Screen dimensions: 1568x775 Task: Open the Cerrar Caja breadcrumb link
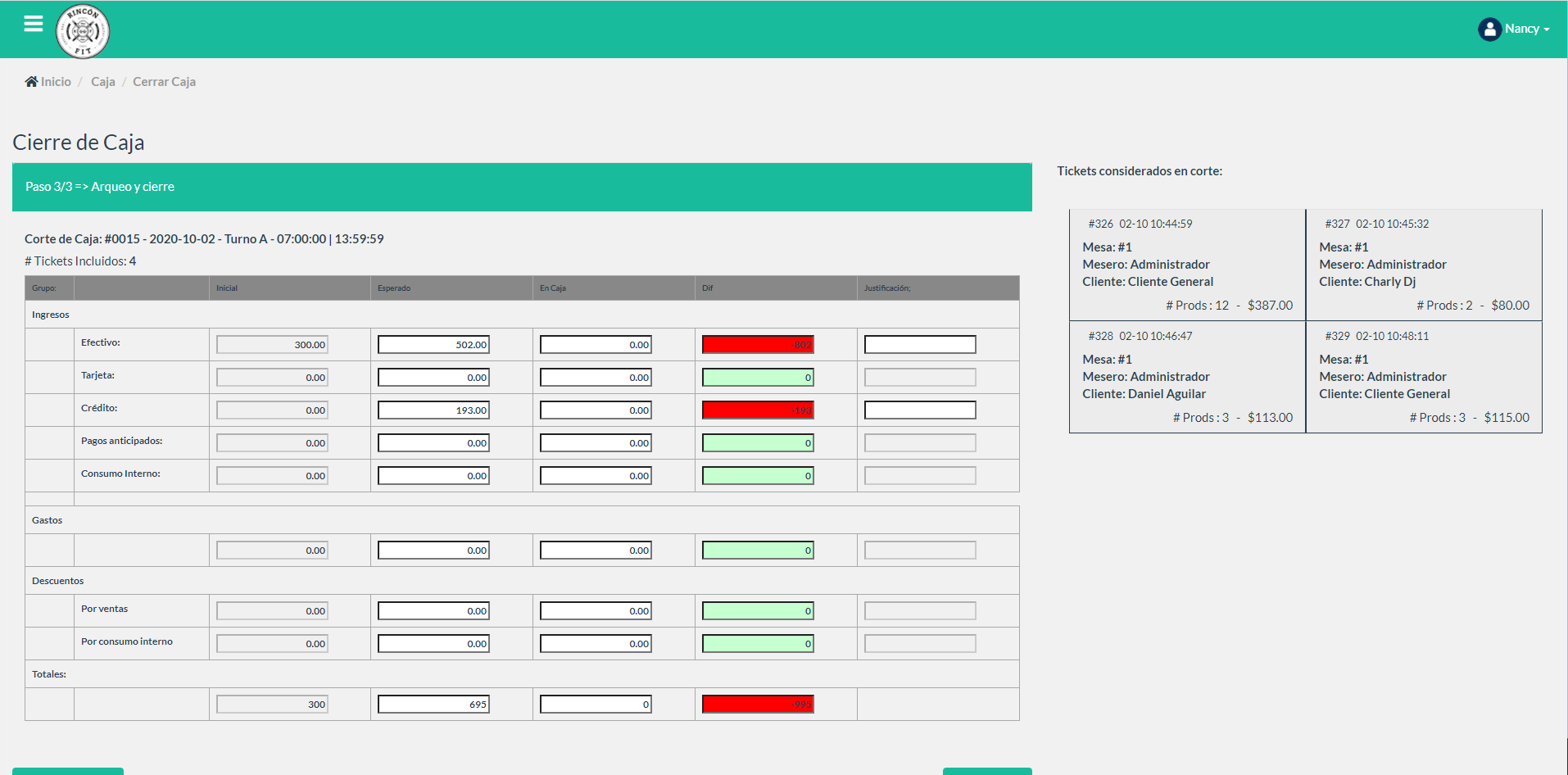click(x=164, y=82)
